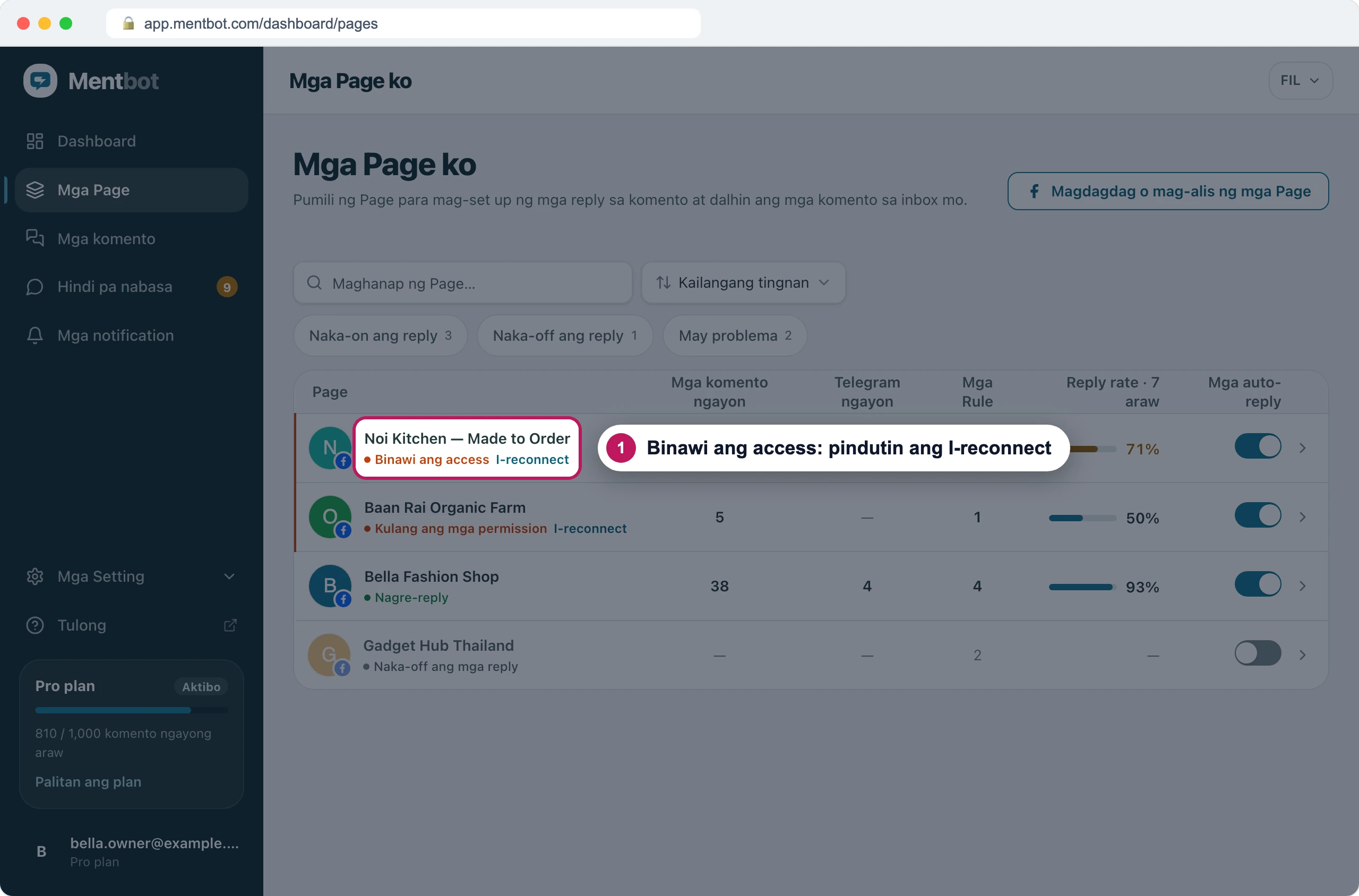Screen dimensions: 1359x896
Task: Open Gadget Hub Thailand row chevron
Action: [x=1302, y=655]
